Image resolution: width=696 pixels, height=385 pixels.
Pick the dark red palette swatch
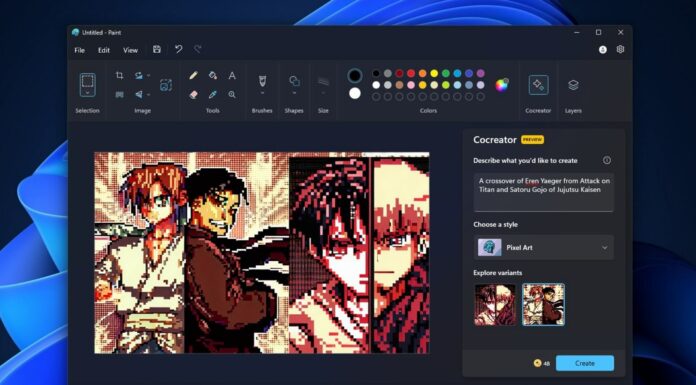click(399, 73)
